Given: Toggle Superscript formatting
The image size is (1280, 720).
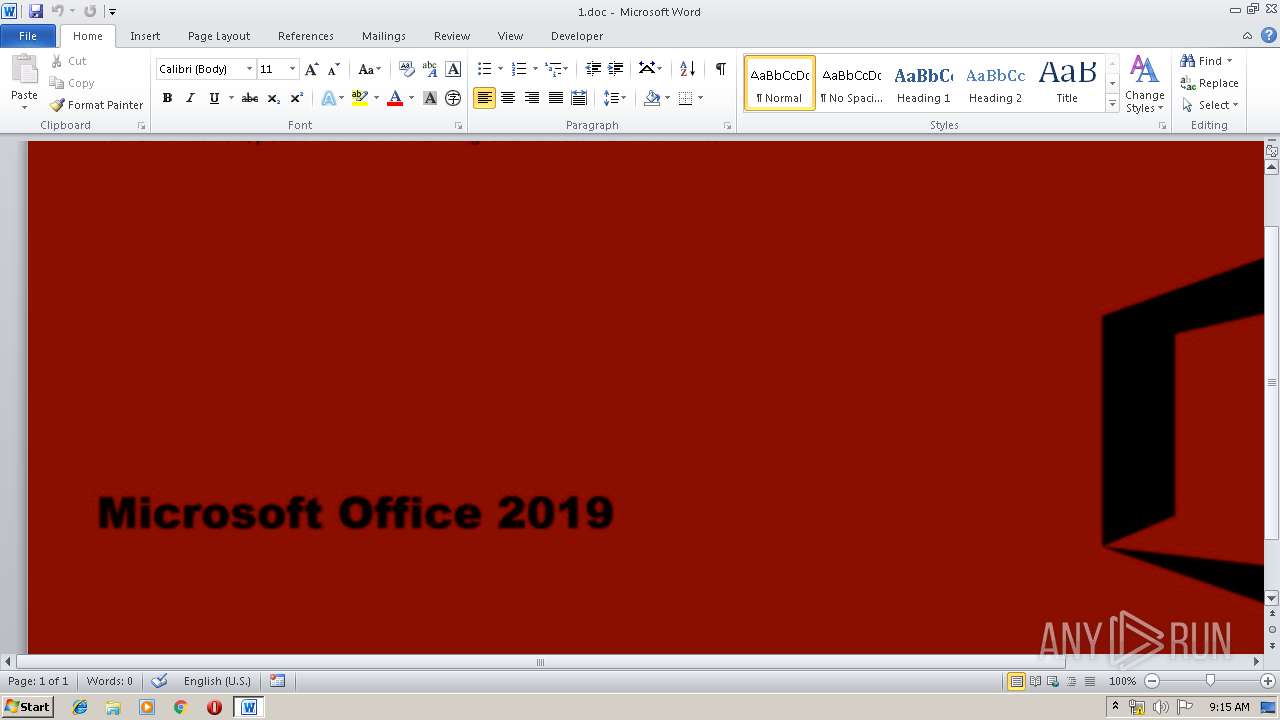Looking at the screenshot, I should pyautogui.click(x=297, y=98).
